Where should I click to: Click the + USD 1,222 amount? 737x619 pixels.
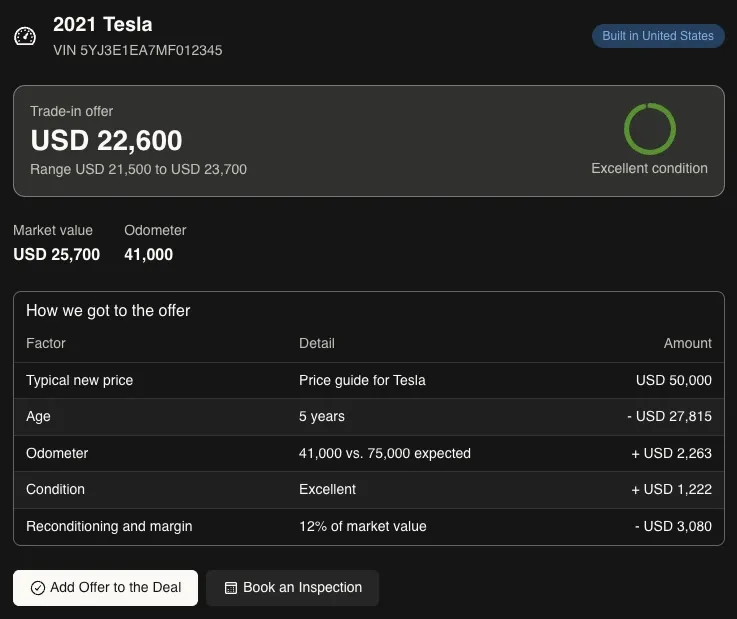click(671, 489)
